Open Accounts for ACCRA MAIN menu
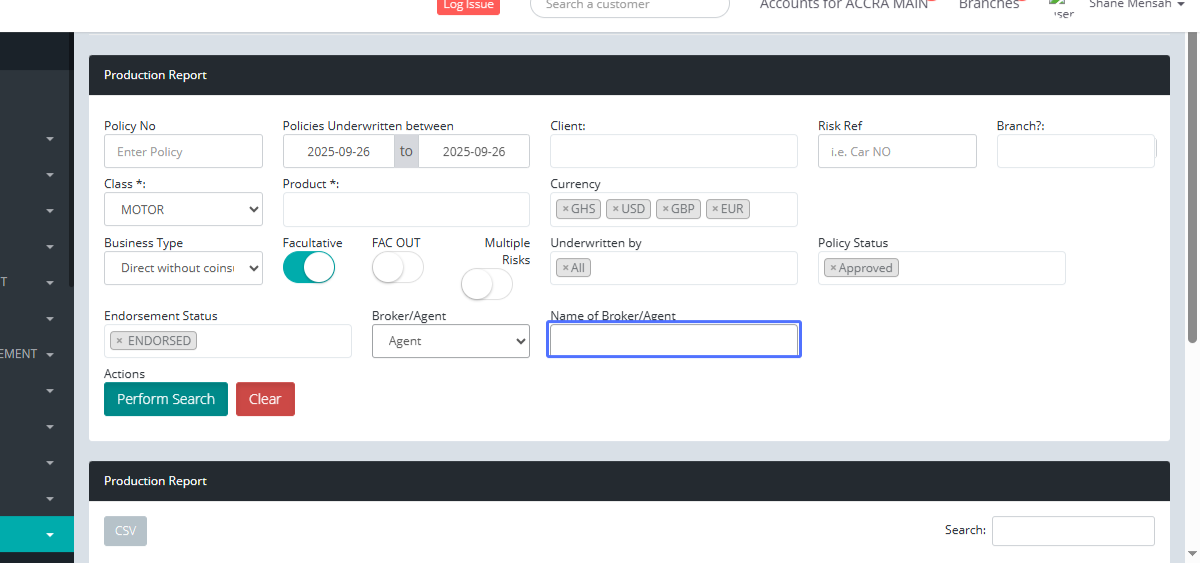1200x563 pixels. tap(846, 5)
